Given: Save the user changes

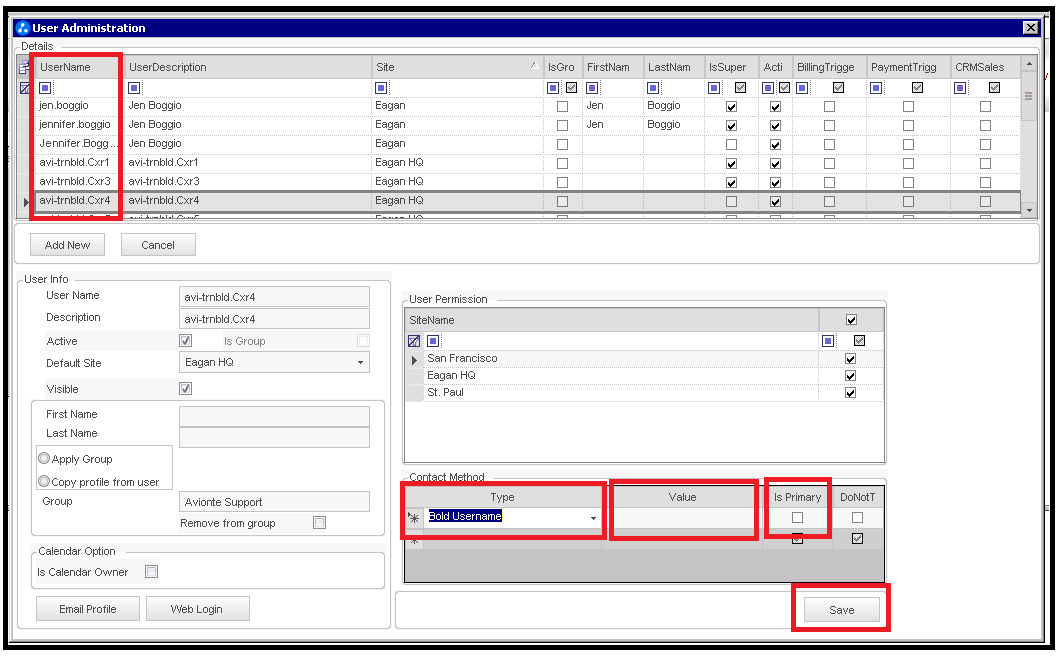Looking at the screenshot, I should click(841, 610).
